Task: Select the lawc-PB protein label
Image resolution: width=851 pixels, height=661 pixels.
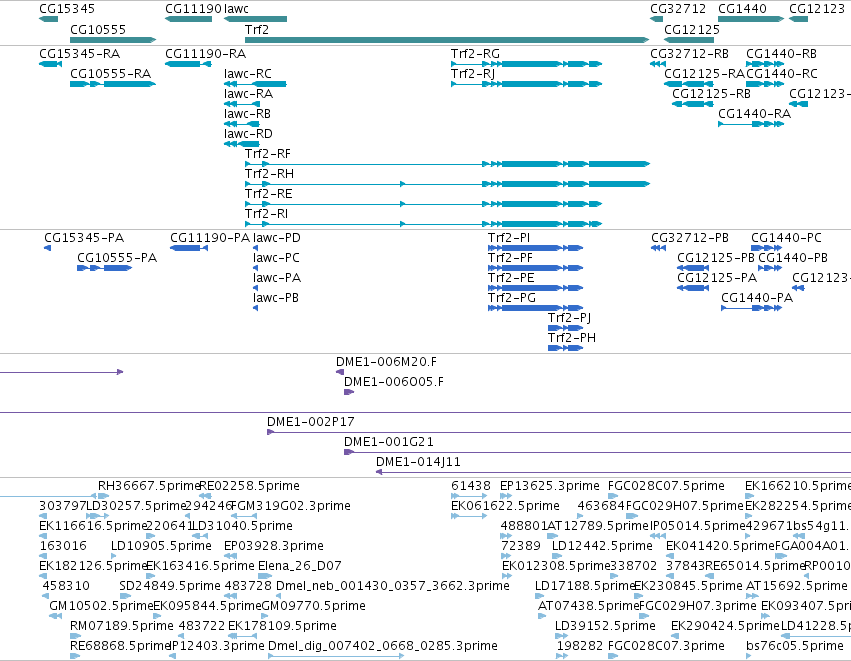Action: point(276,298)
